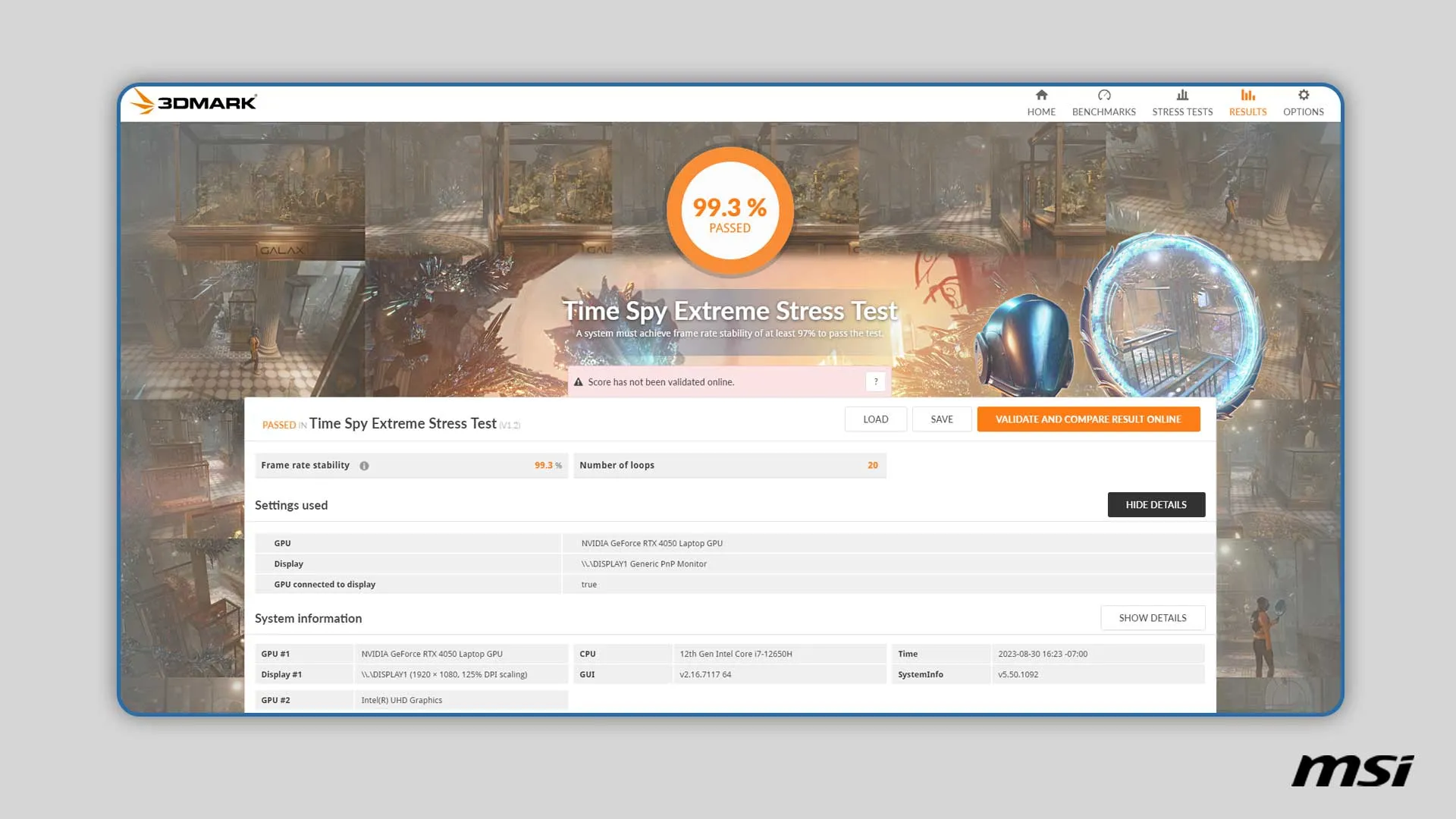Click the CPU 12th Gen Intel Core i7-12650H value
This screenshot has width=1456, height=819.
(x=736, y=654)
